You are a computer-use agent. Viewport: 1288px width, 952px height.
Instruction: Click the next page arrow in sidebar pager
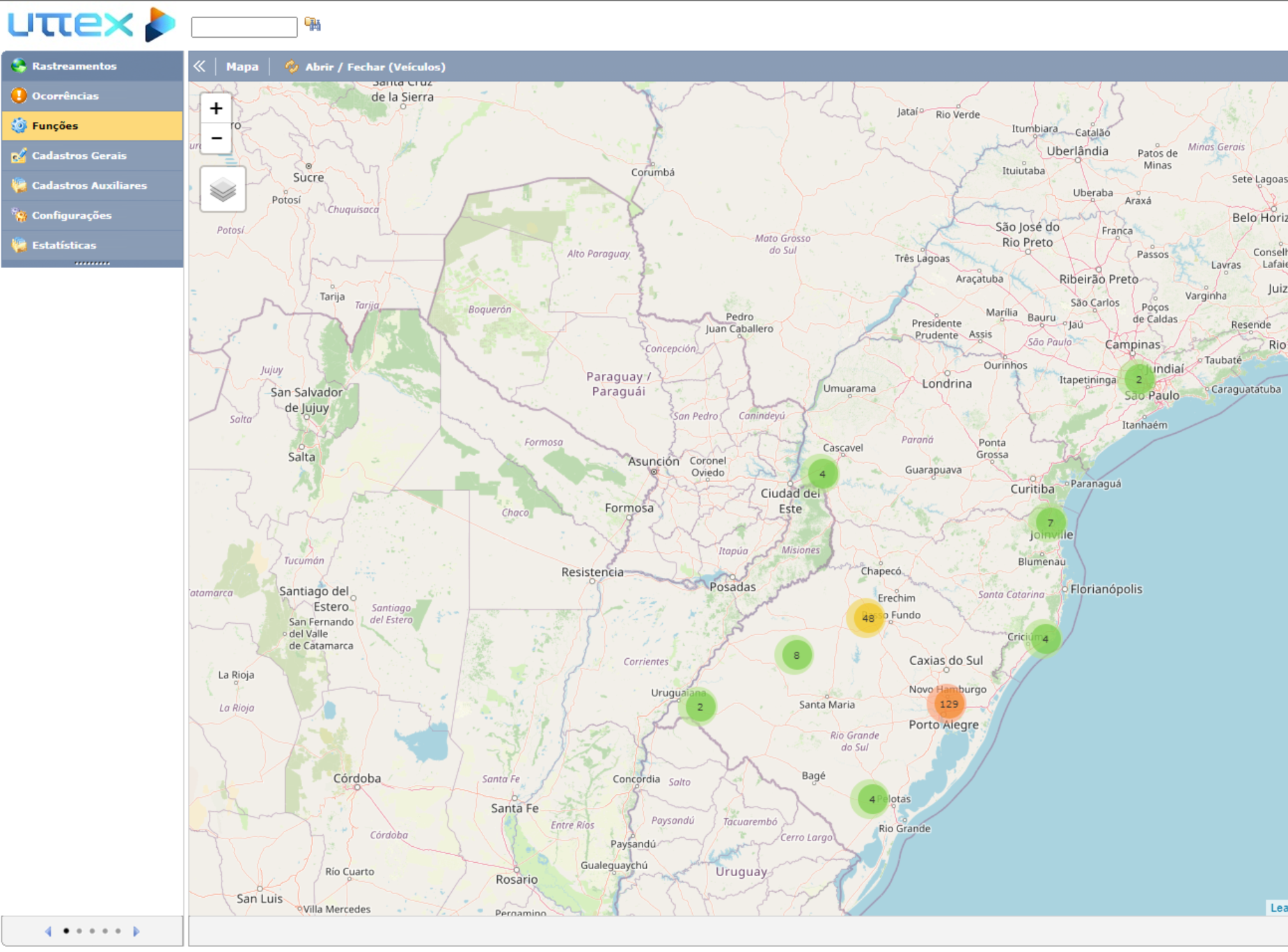136,932
